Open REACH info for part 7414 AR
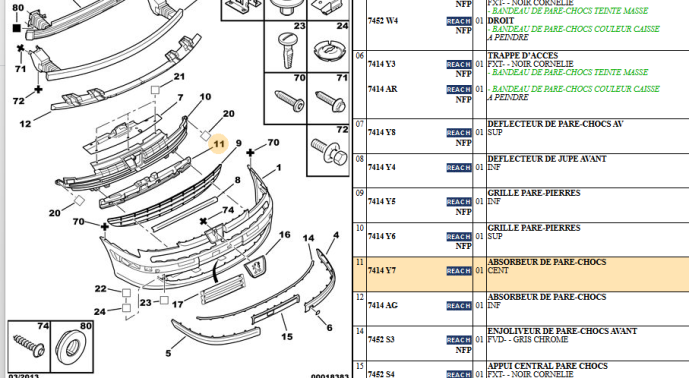This screenshot has height=378, width=689. pyautogui.click(x=459, y=89)
